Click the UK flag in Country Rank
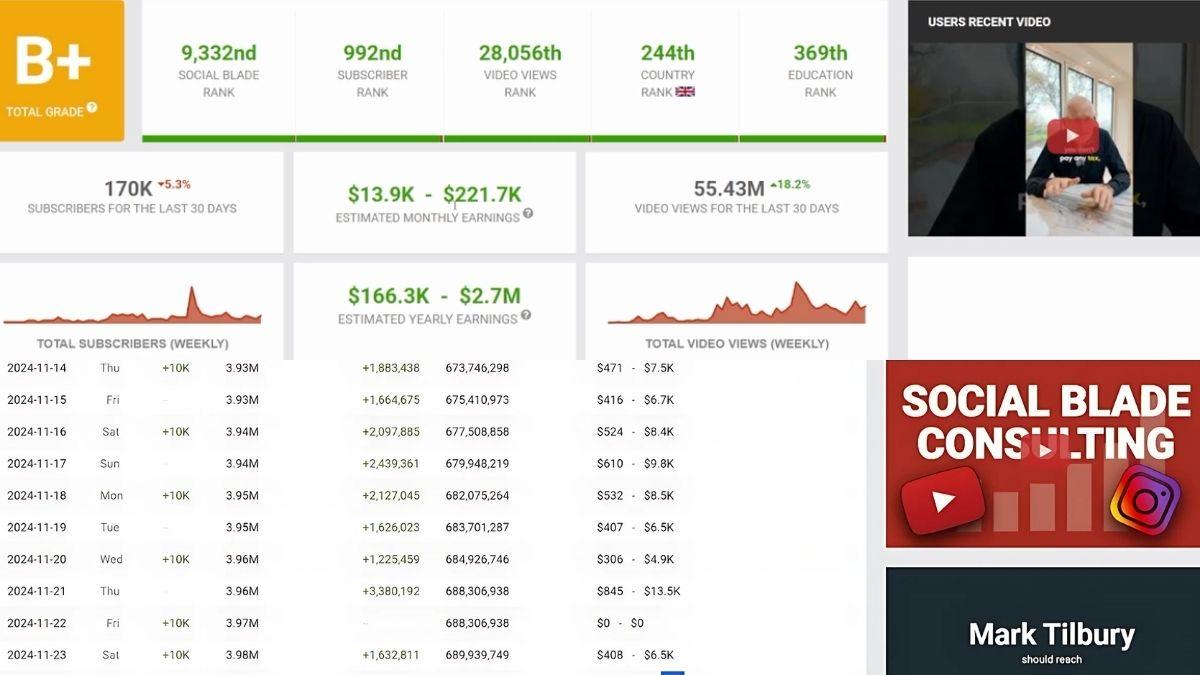Viewport: 1200px width, 675px height. coord(685,92)
